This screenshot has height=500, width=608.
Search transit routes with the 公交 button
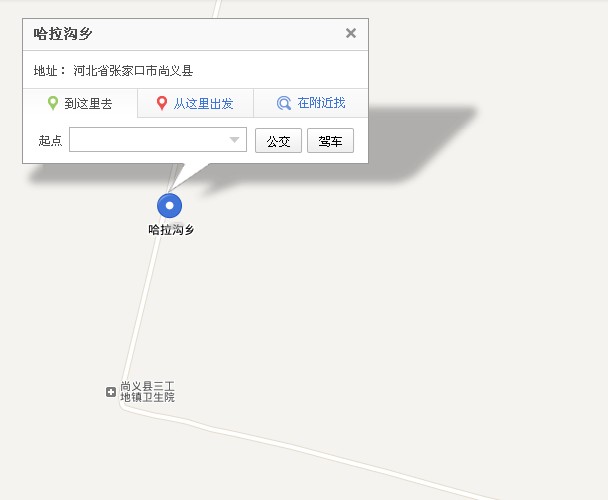coord(278,140)
